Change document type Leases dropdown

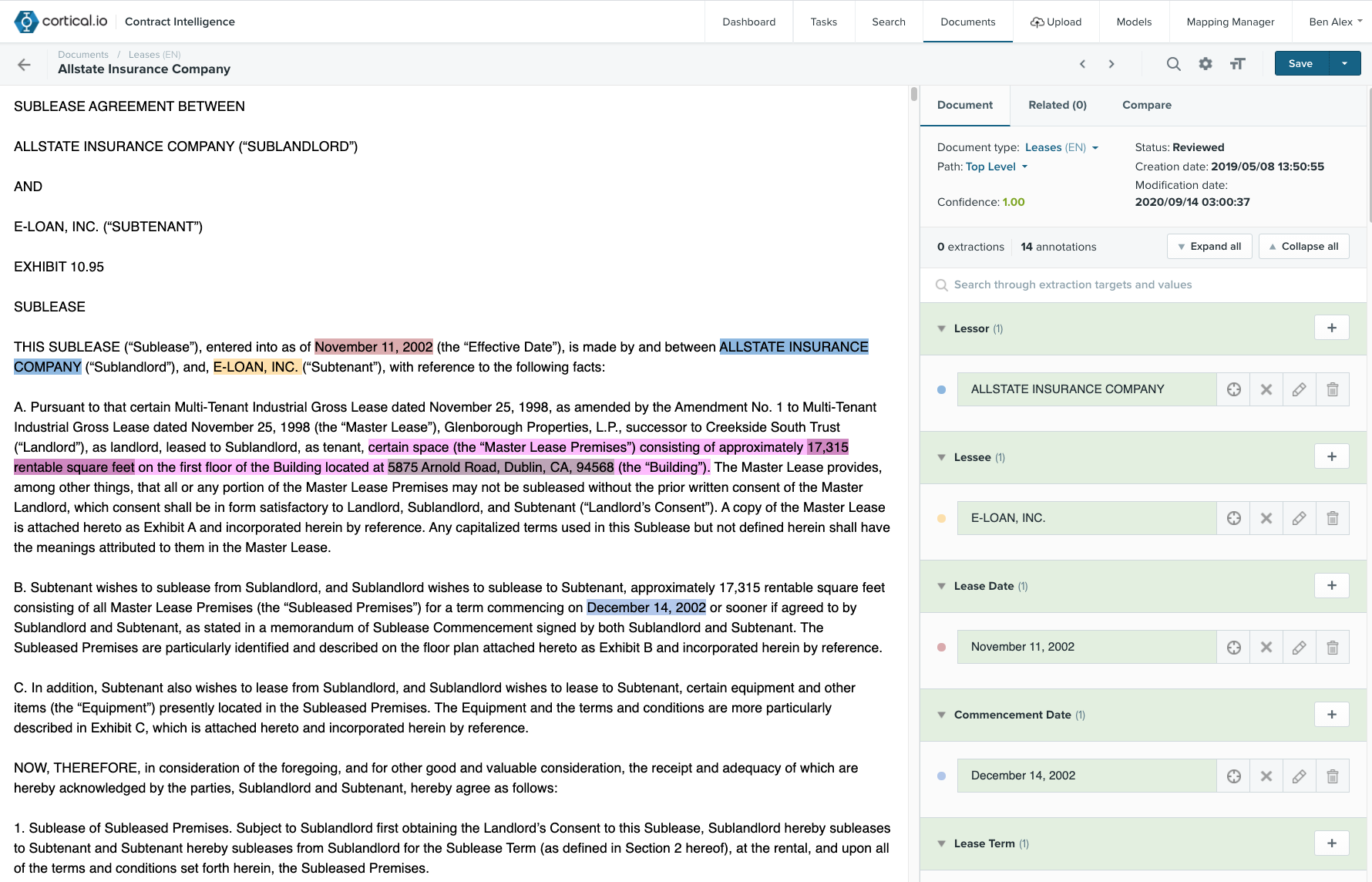coord(1061,147)
